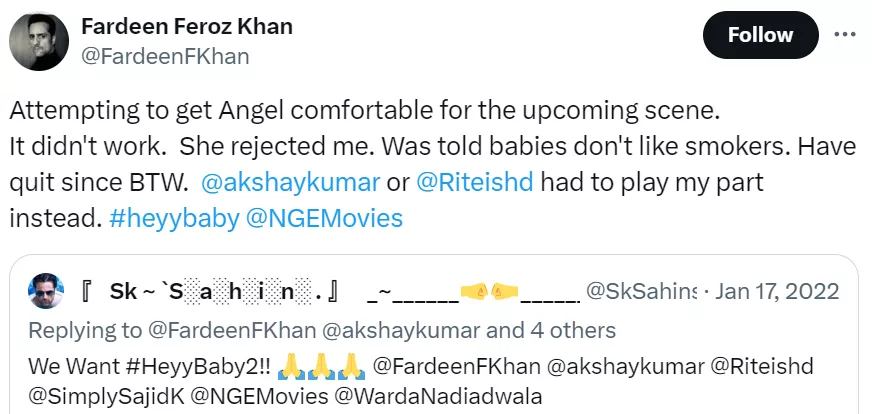
Task: Open the Fardeen Feroz Khan display name
Action: point(186,27)
